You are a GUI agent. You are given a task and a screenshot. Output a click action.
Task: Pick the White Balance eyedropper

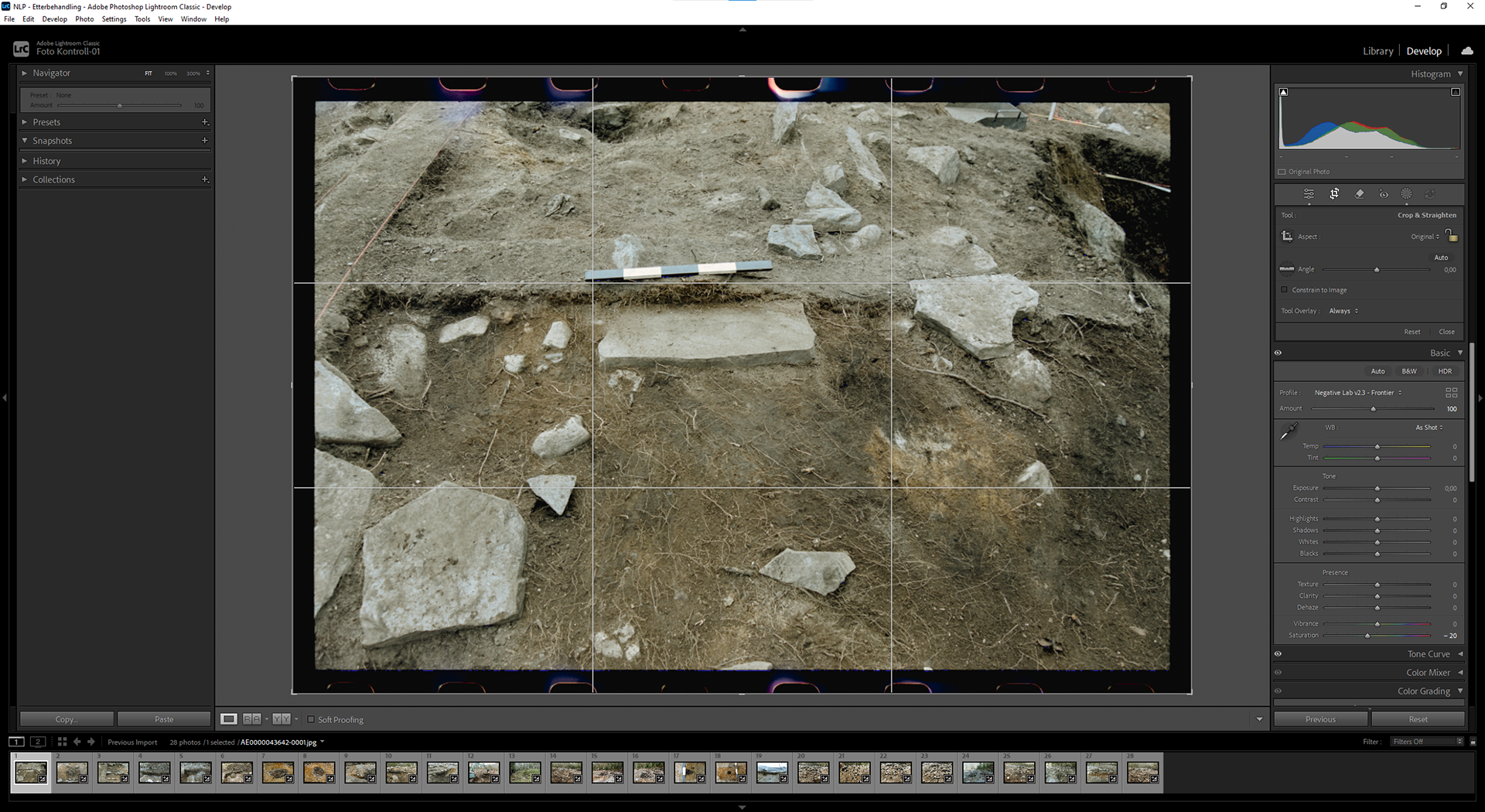point(1289,432)
